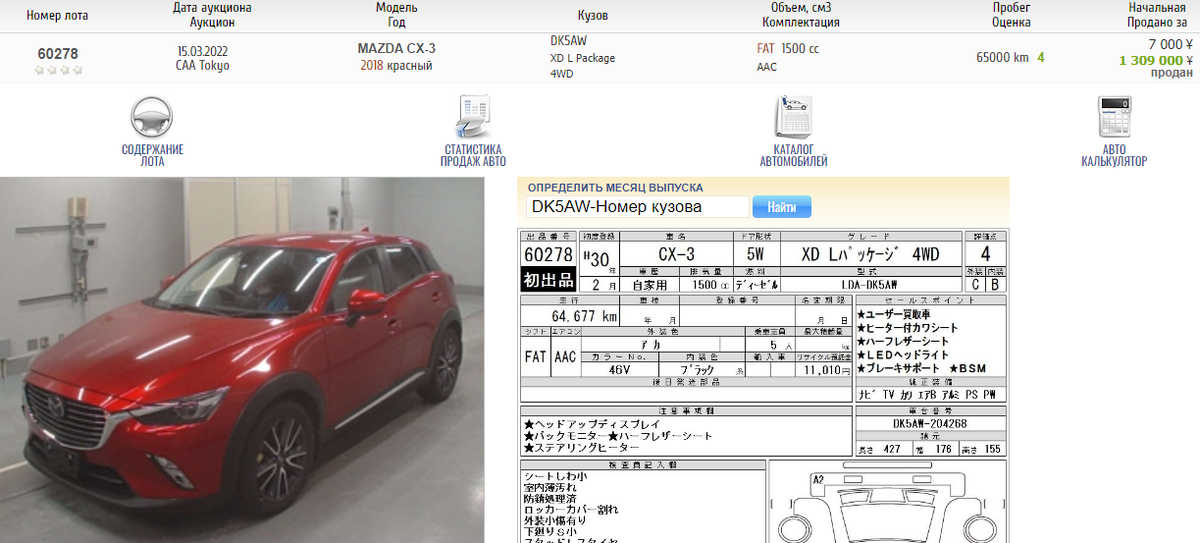Open the 'Авто калькулятор' calculator icon

(1113, 118)
